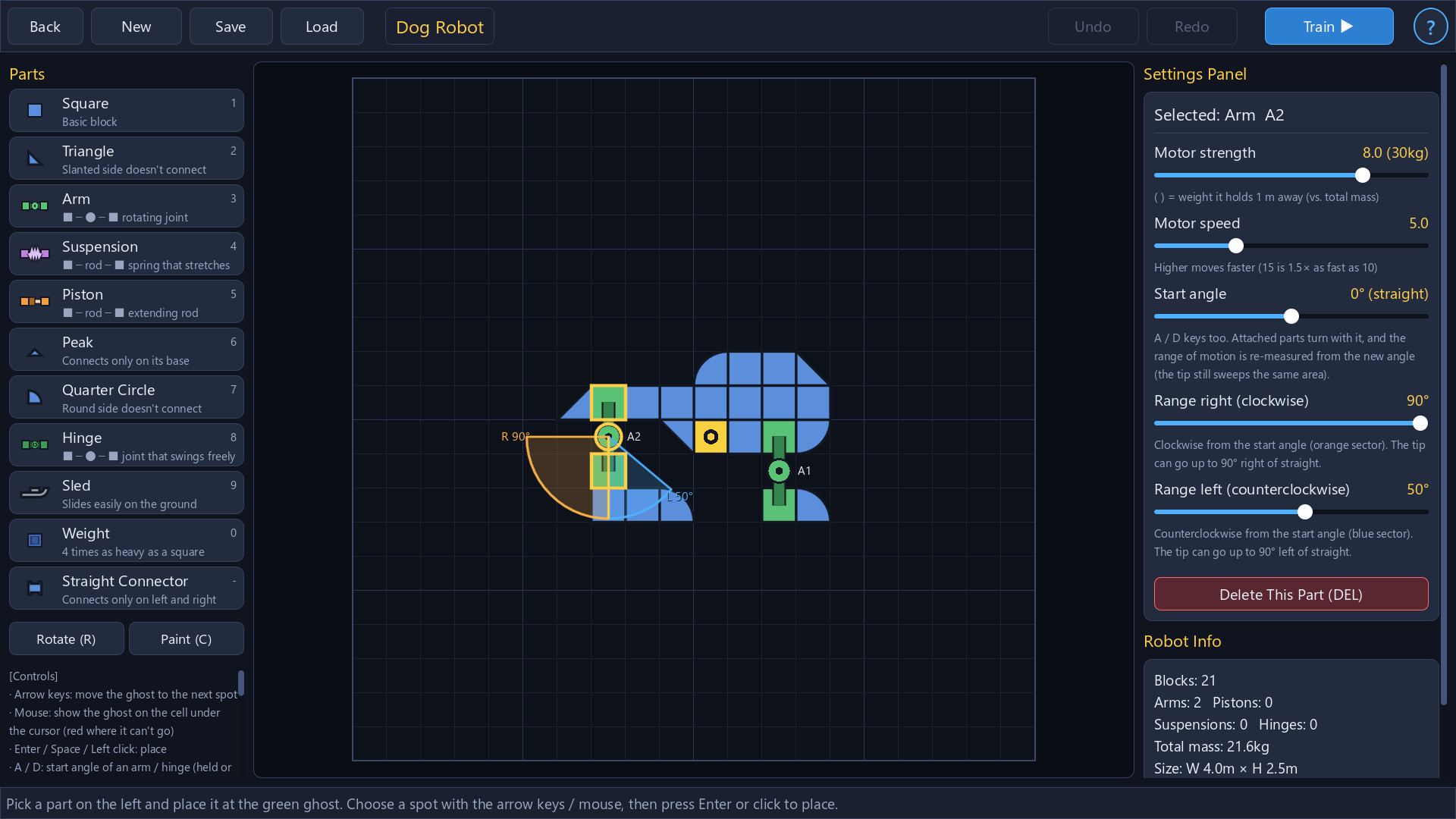The image size is (1456, 819).
Task: Click the Settings Panel vertical scrollbar
Action: [1444, 385]
